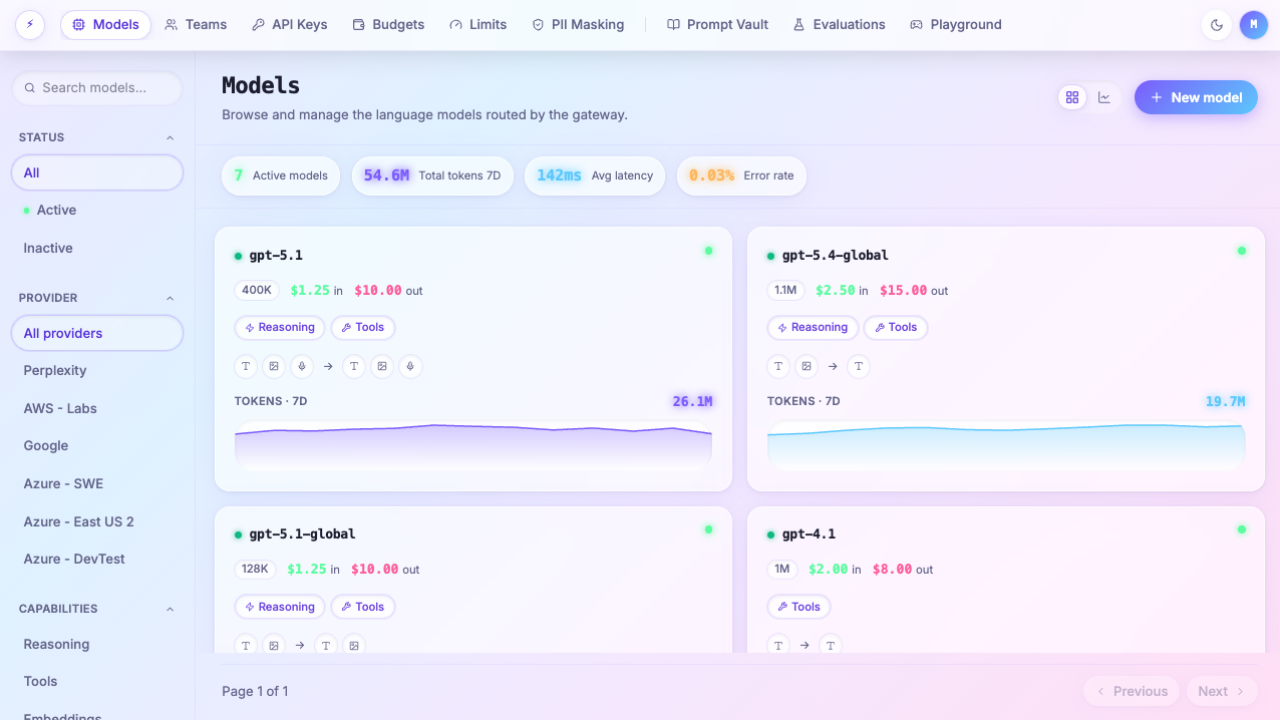1280x720 pixels.
Task: Open the Budgets tab
Action: 388,25
